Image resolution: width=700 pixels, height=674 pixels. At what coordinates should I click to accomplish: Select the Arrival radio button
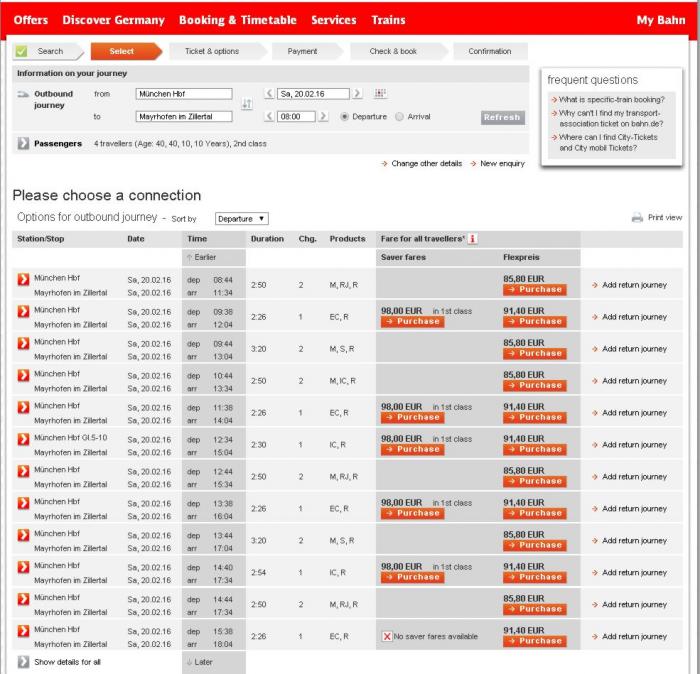[400, 116]
